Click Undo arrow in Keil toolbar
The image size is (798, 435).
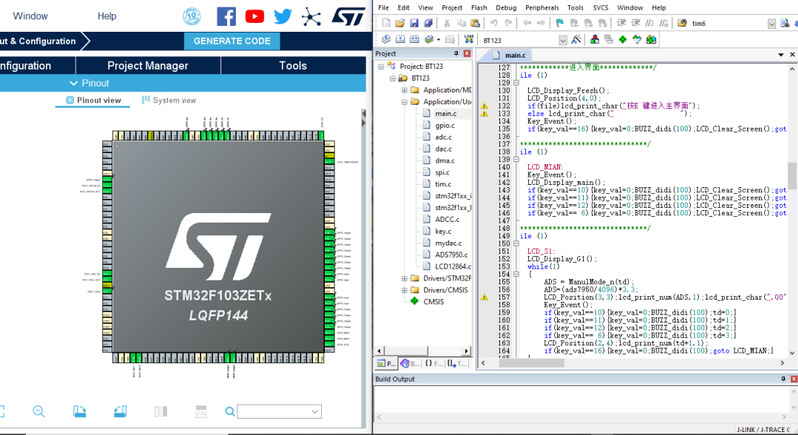[494, 23]
